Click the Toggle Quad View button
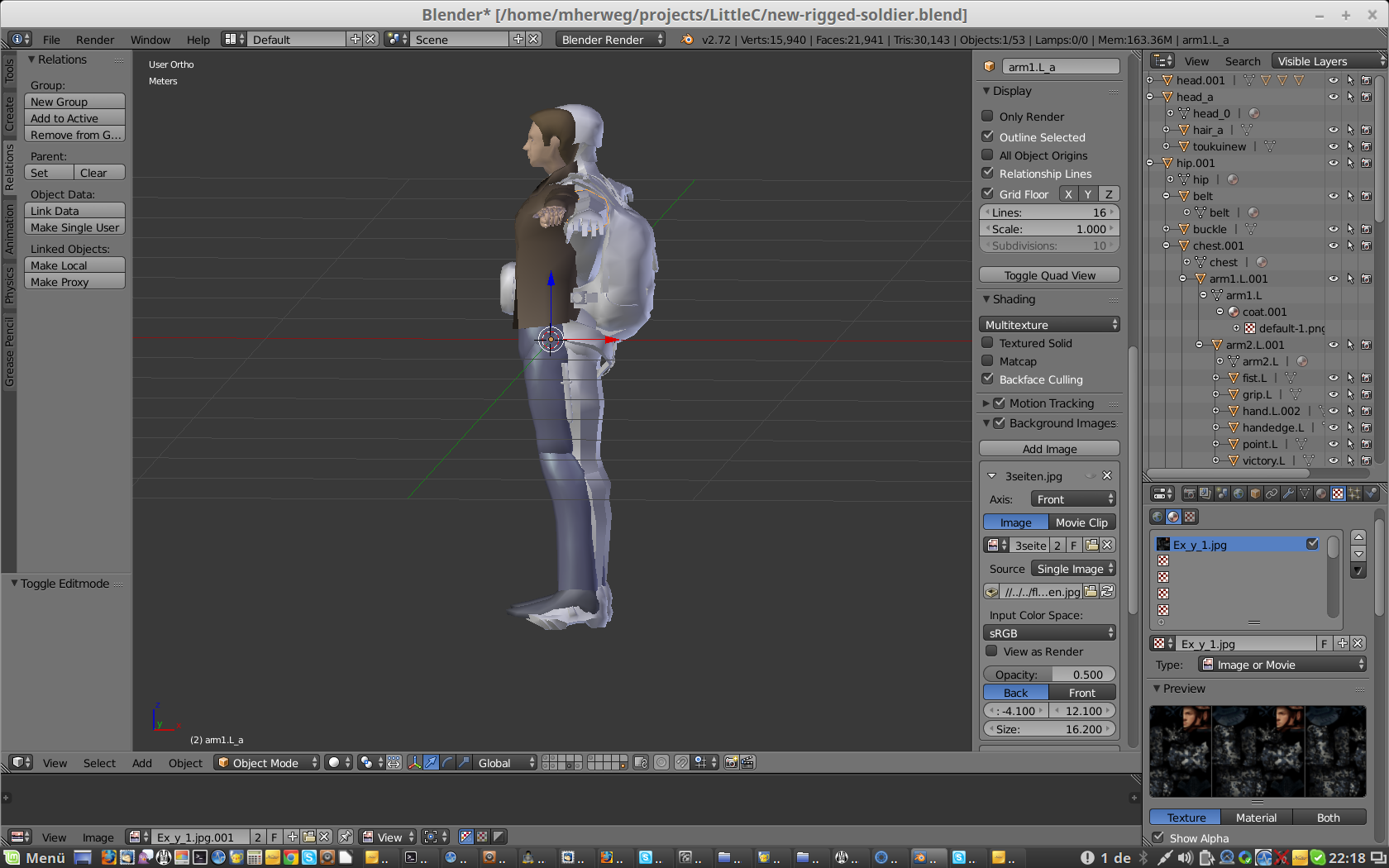The image size is (1389, 868). click(x=1049, y=275)
